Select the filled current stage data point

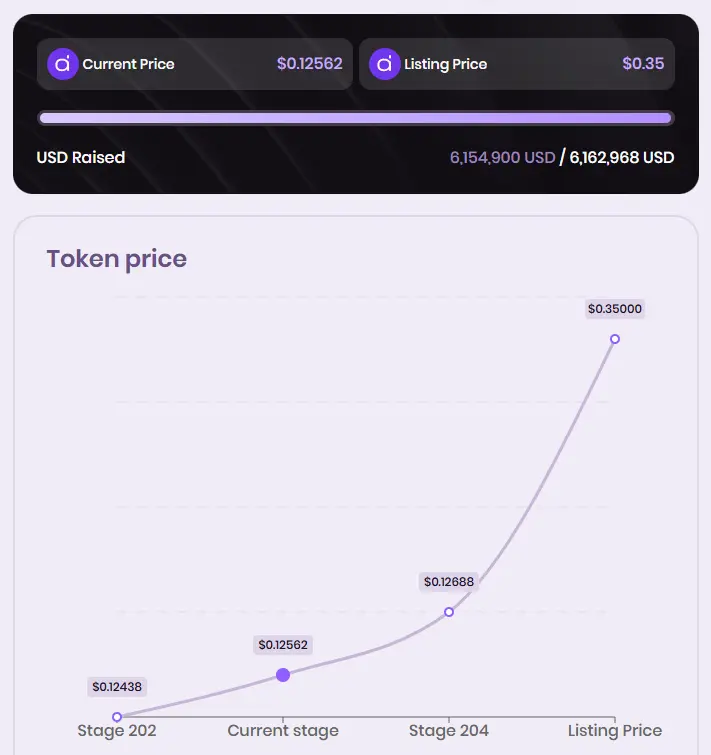click(x=283, y=675)
